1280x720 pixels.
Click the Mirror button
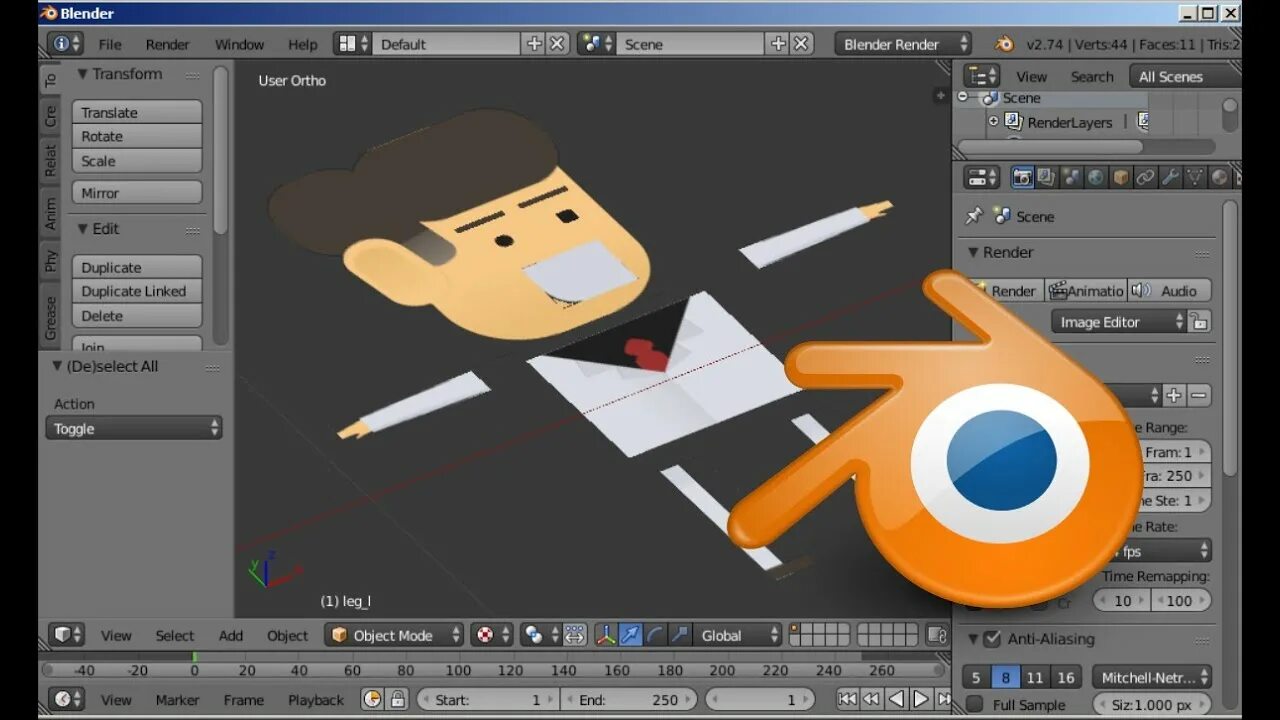pos(136,192)
